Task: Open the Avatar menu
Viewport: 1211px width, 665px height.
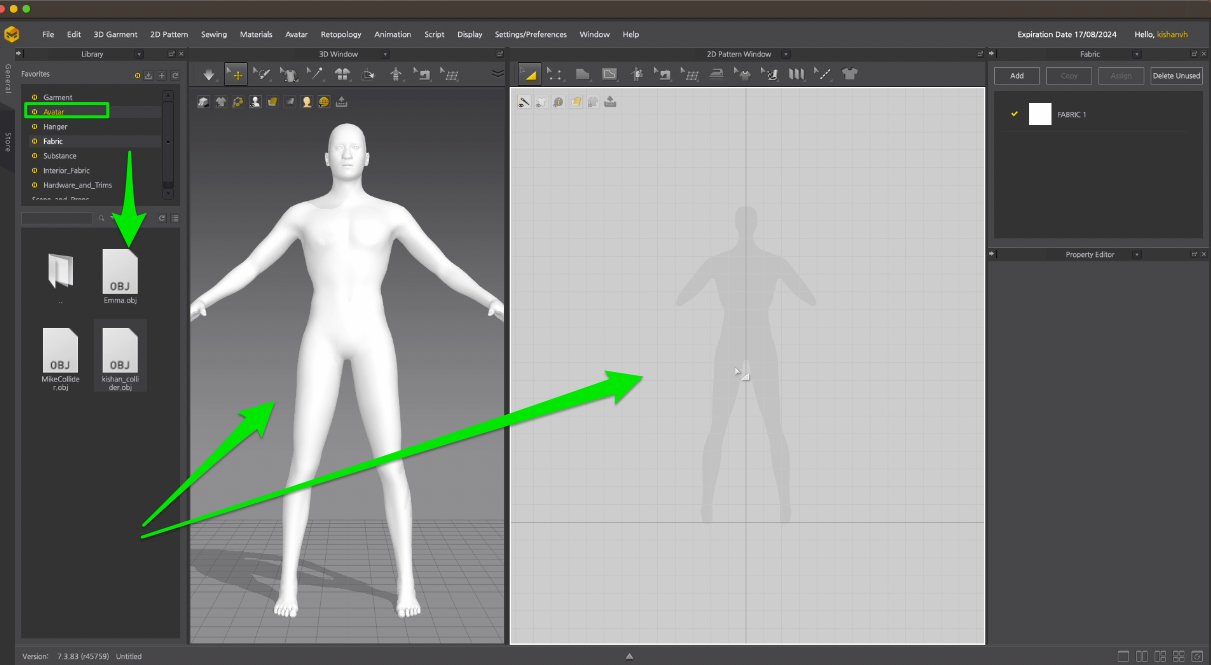Action: 296,34
